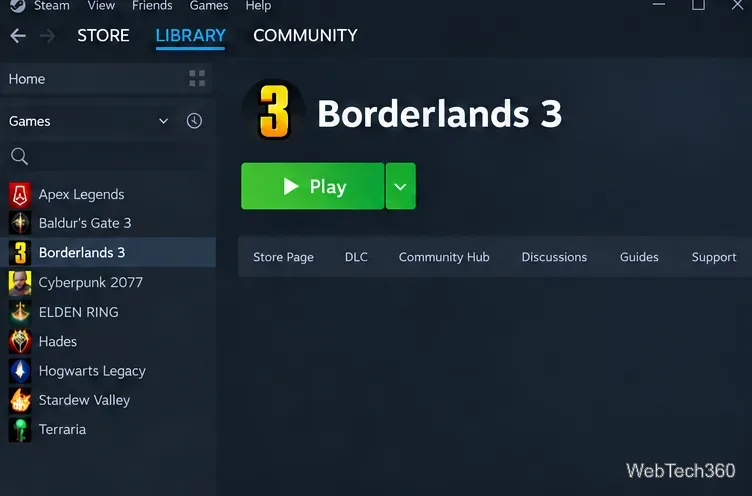This screenshot has height=496, width=752.
Task: Open the Support link
Action: pyautogui.click(x=714, y=257)
